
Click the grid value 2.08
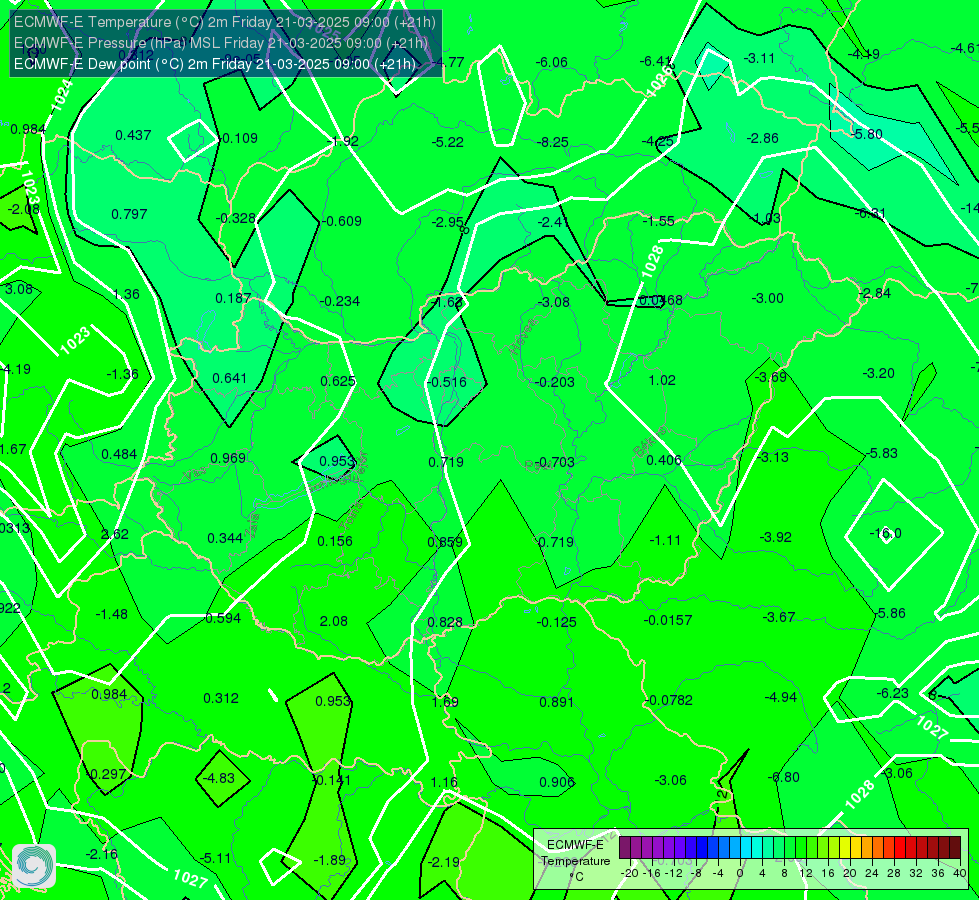tap(333, 621)
